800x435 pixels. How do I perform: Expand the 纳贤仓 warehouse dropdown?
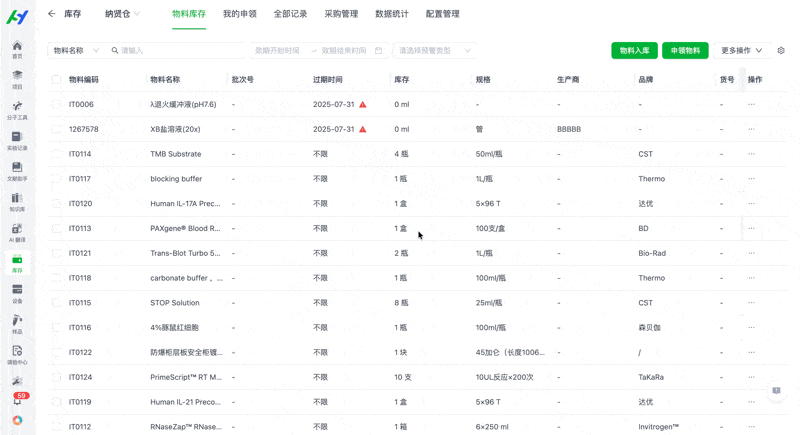click(x=122, y=14)
